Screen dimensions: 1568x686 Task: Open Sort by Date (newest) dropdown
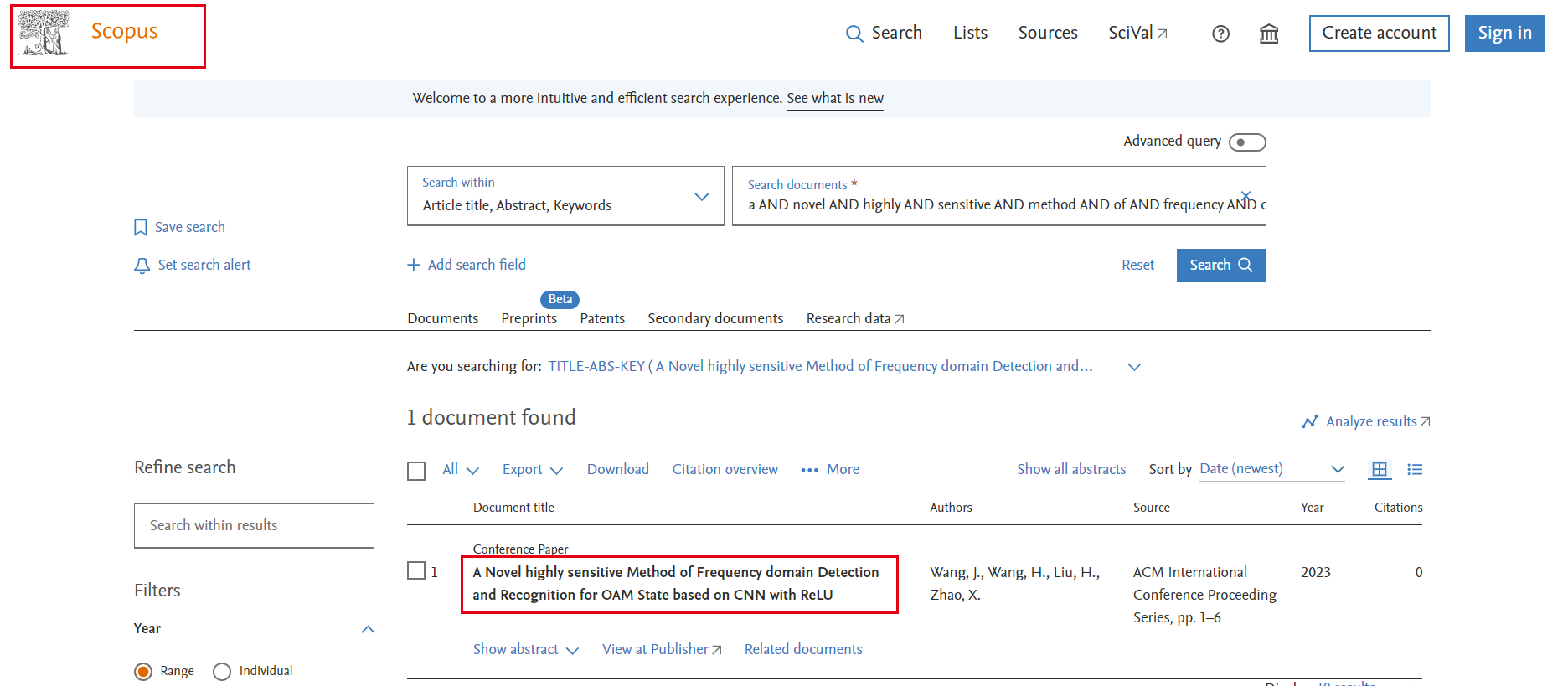(1271, 469)
